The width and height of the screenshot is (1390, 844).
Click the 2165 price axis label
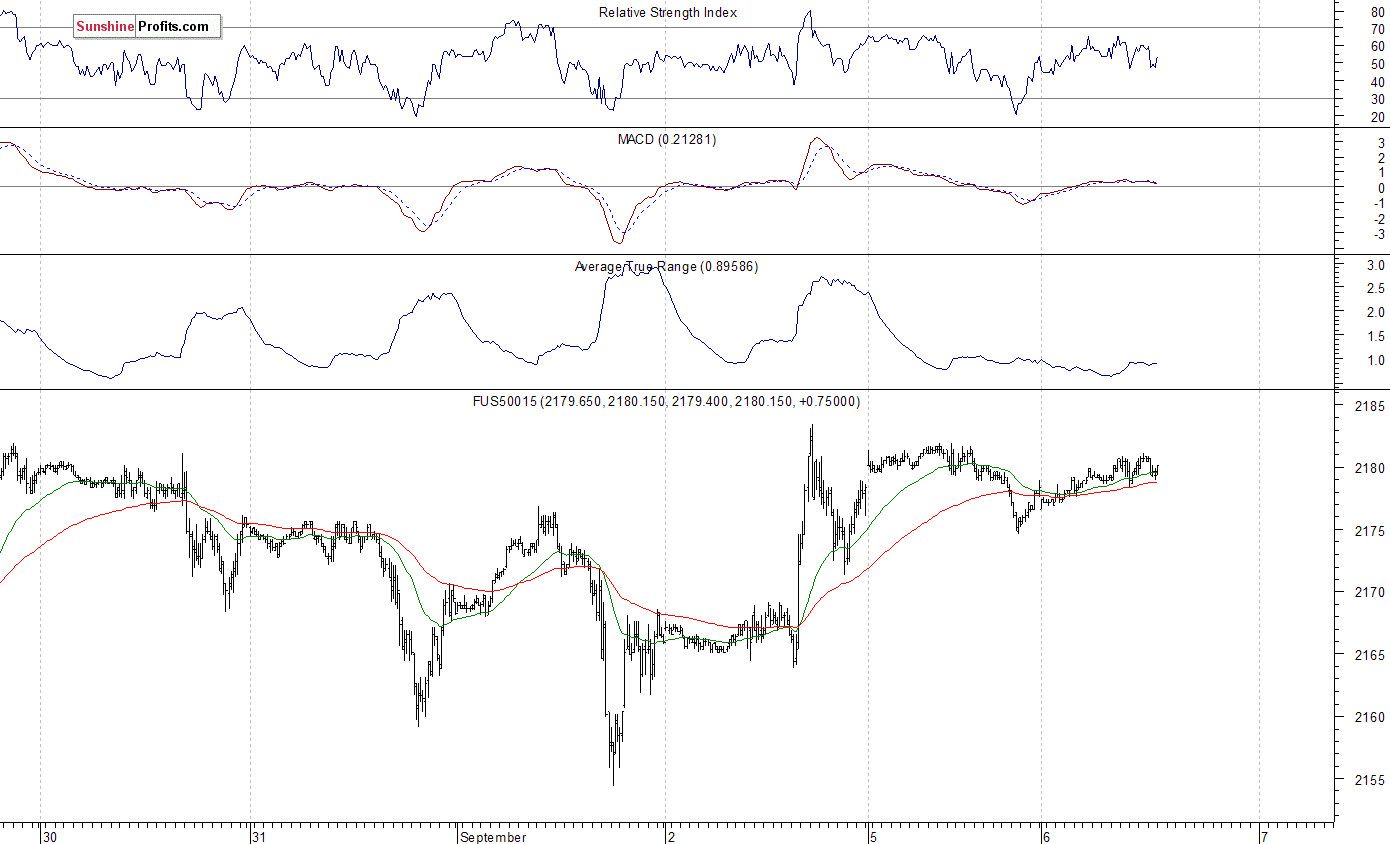1370,655
